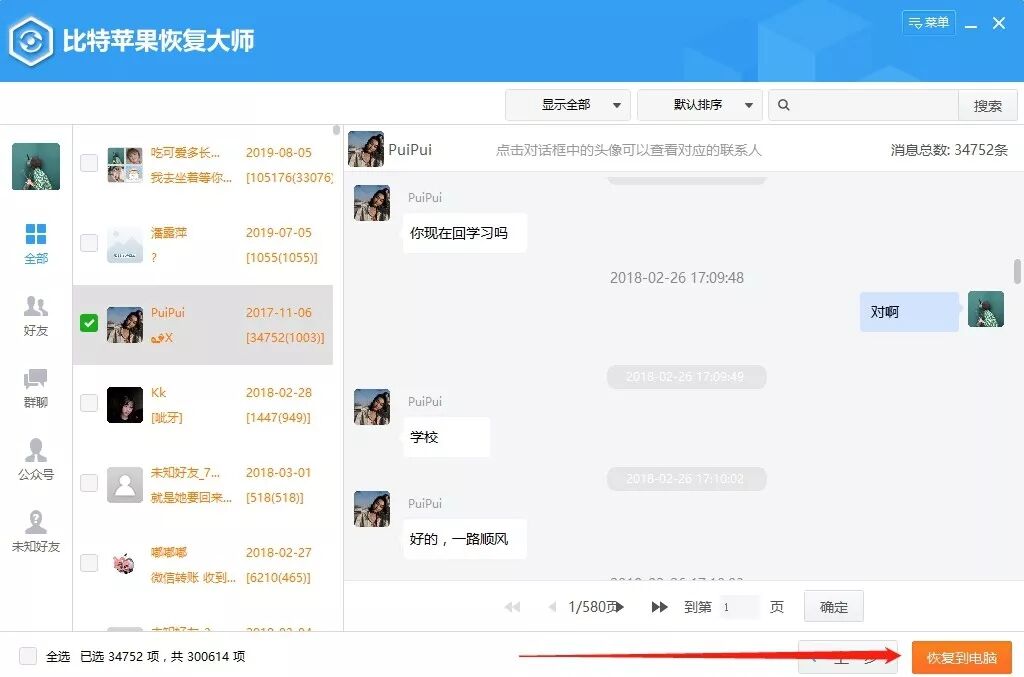Image resolution: width=1024 pixels, height=677 pixels.
Task: Select the 未知好友 category tab
Action: [36, 531]
